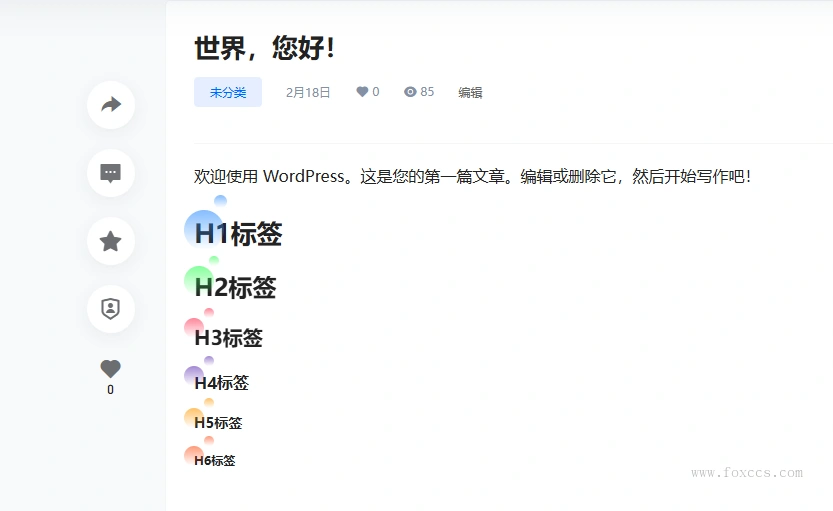Select the H5标签 heading
This screenshot has height=511, width=833.
point(218,423)
